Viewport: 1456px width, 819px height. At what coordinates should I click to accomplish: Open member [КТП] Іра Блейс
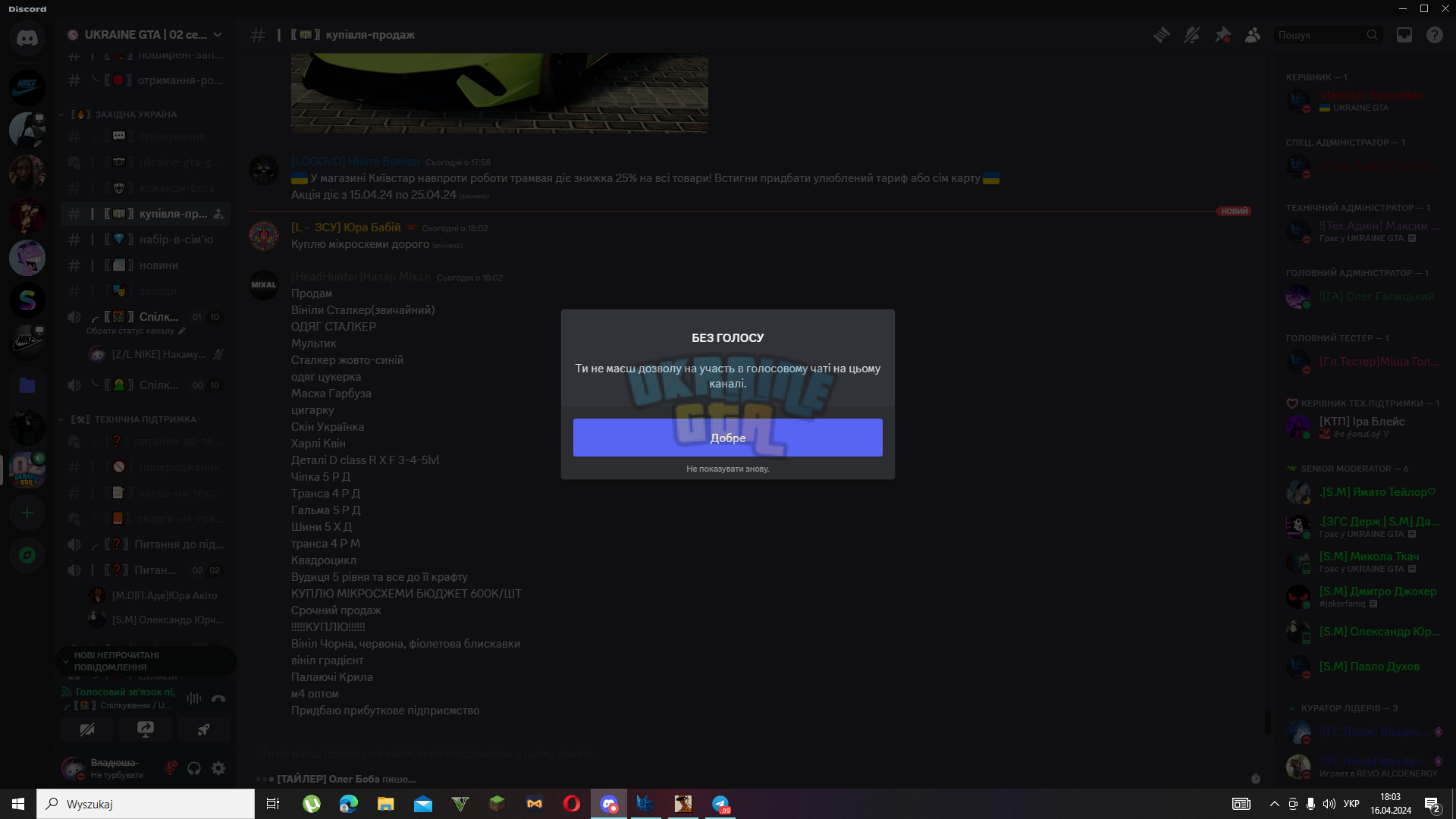pyautogui.click(x=1362, y=426)
